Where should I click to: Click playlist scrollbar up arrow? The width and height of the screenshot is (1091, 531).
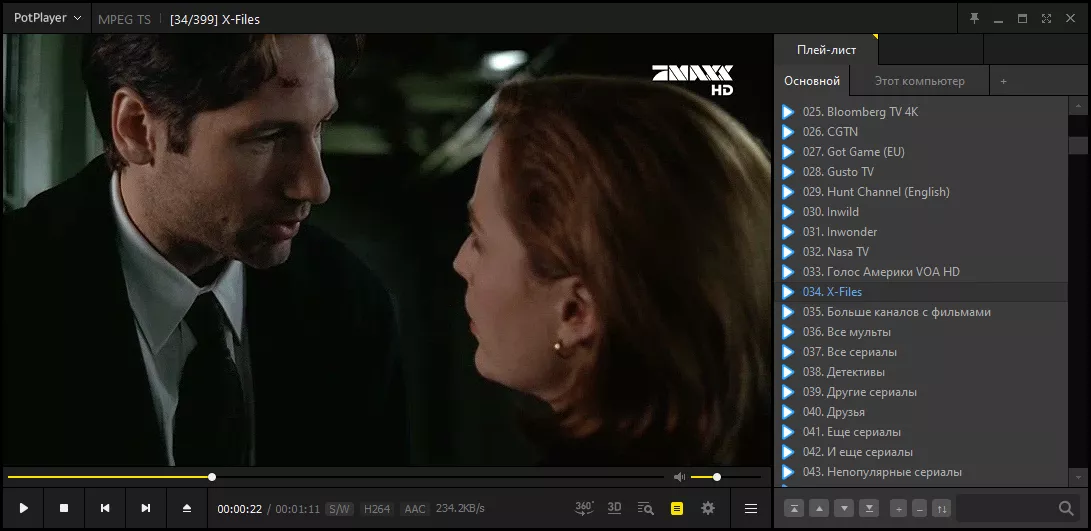click(x=1078, y=106)
